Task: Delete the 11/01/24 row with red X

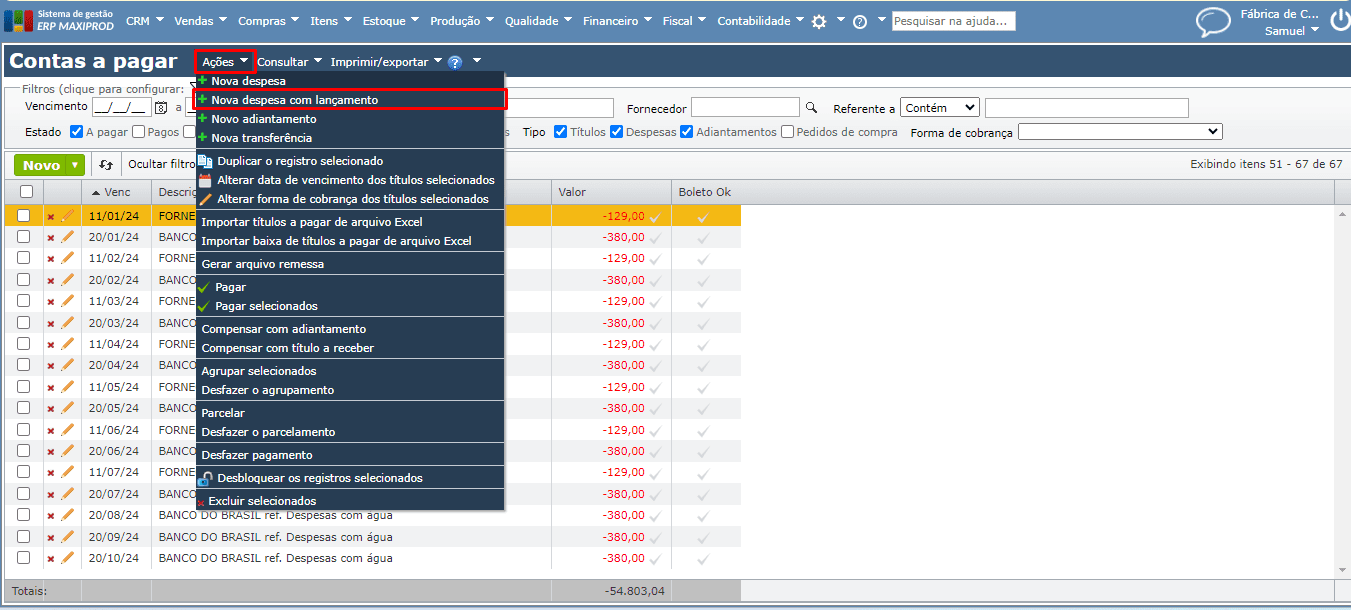Action: (x=51, y=216)
